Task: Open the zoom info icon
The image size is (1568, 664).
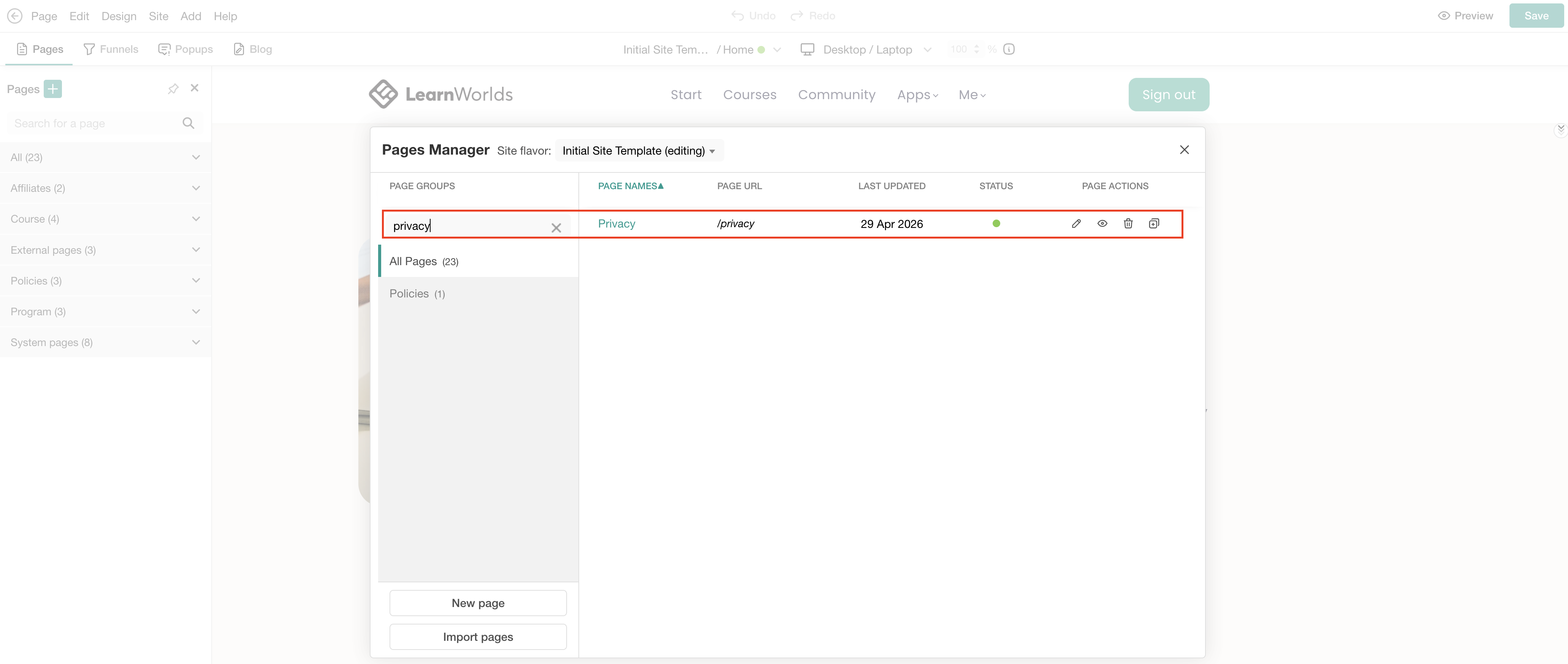Action: coord(1009,49)
